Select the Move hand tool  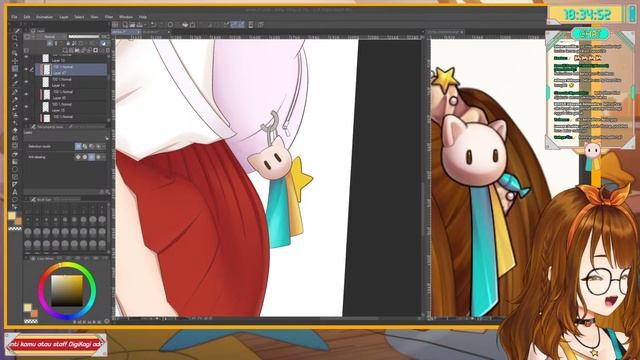(x=15, y=45)
